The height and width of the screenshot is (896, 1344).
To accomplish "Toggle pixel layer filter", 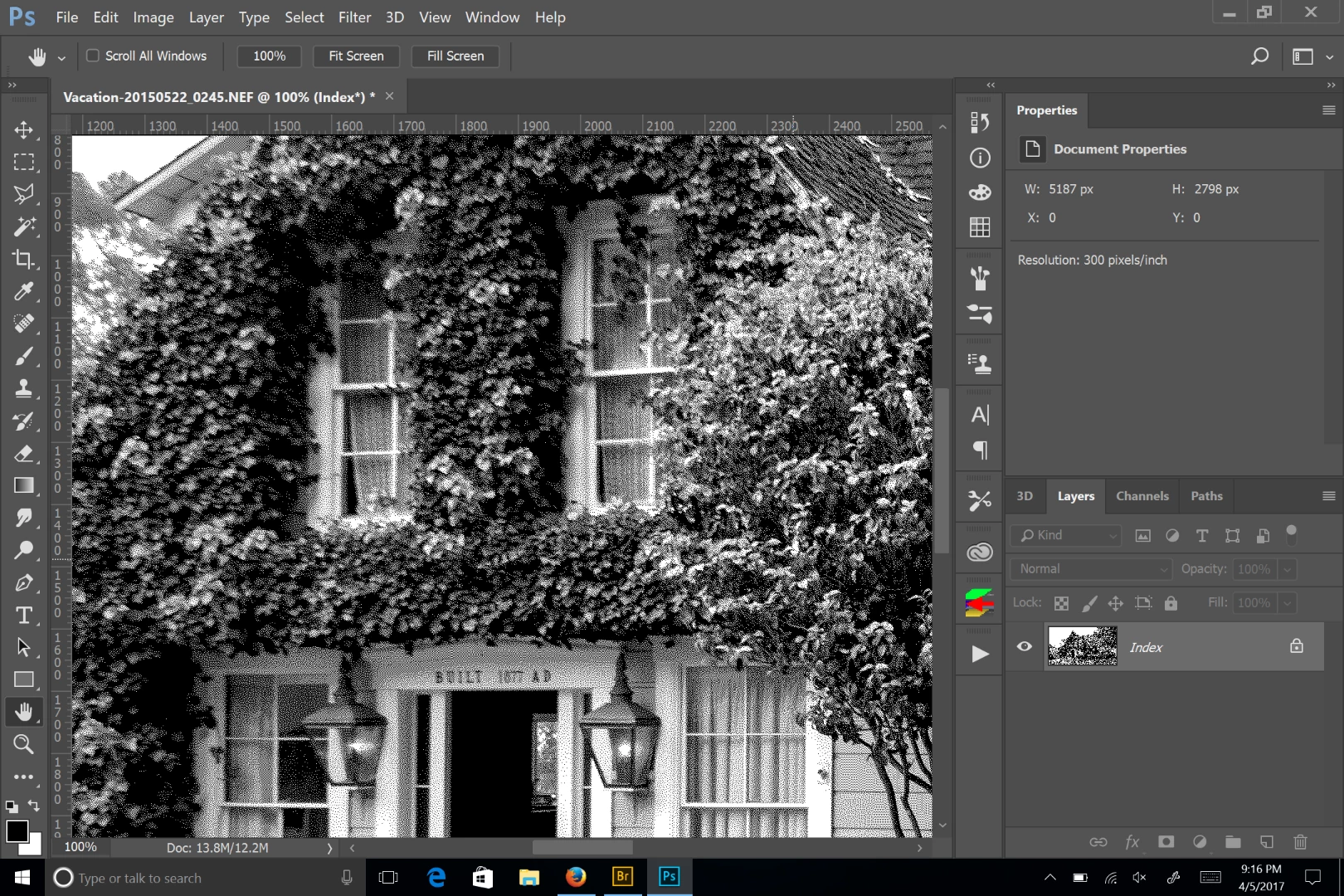I will click(x=1142, y=536).
